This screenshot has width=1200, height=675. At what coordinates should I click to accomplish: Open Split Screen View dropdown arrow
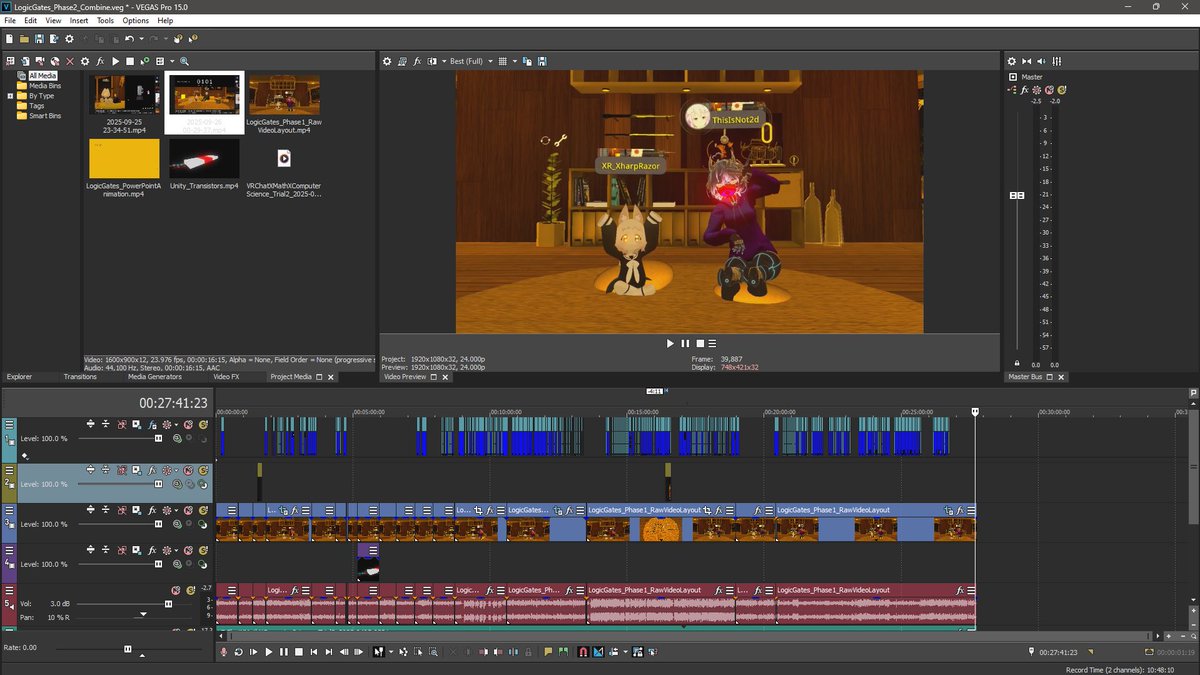coord(444,61)
